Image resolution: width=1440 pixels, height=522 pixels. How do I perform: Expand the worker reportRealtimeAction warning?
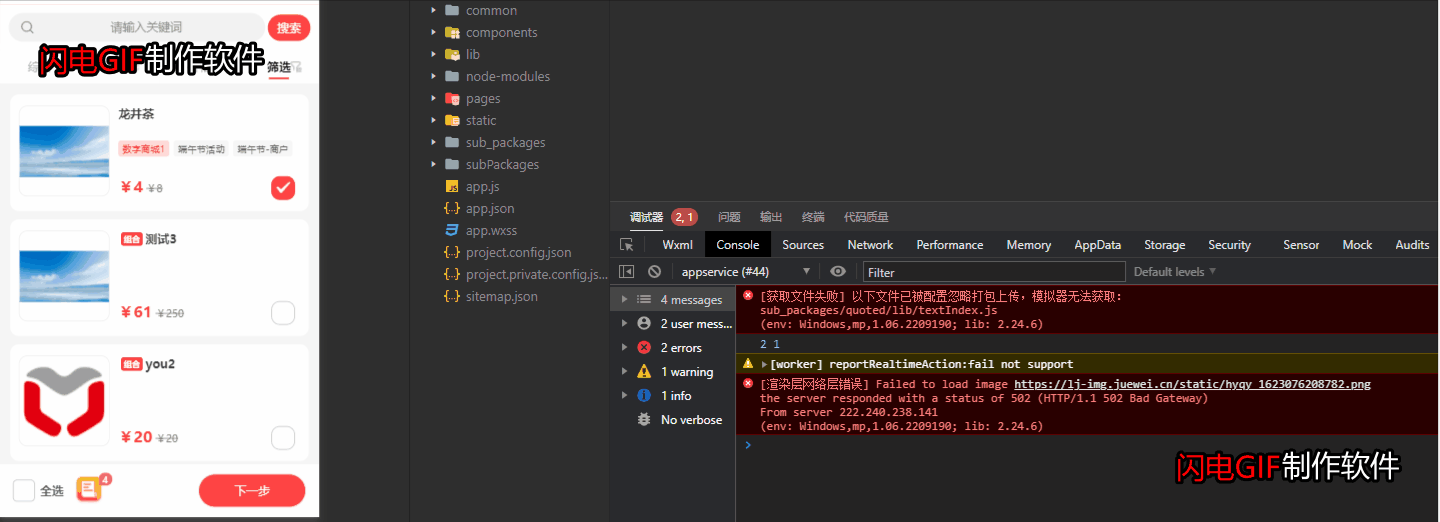click(764, 364)
